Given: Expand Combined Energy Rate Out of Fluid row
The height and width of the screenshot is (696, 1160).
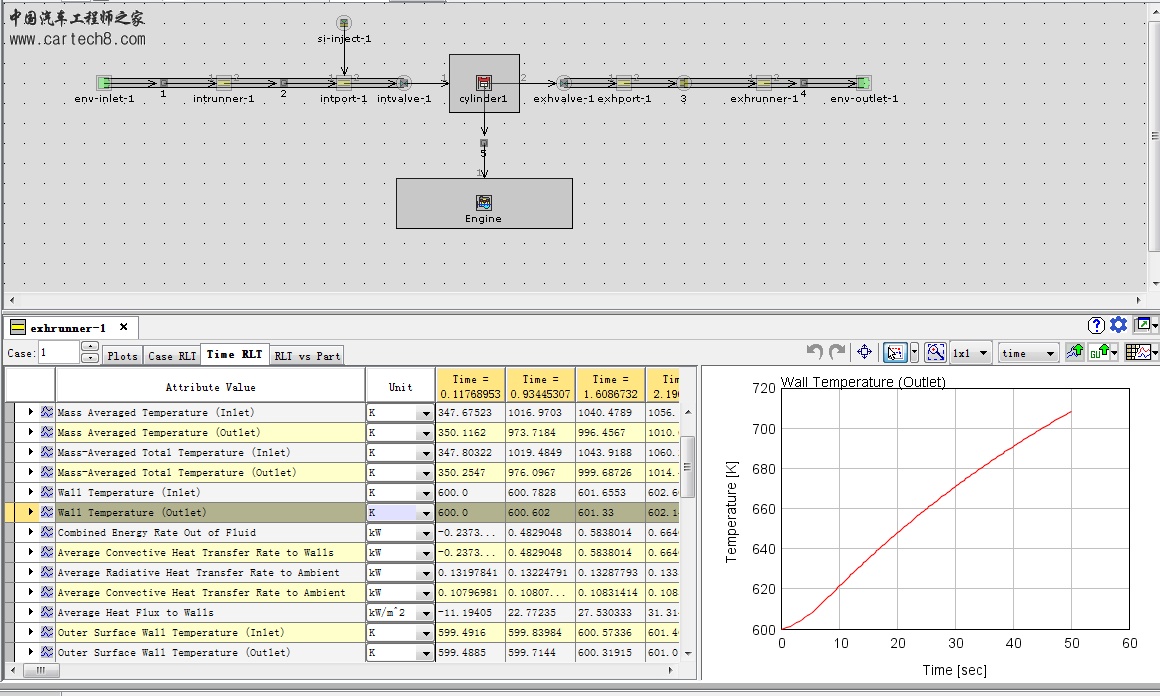Looking at the screenshot, I should point(30,532).
